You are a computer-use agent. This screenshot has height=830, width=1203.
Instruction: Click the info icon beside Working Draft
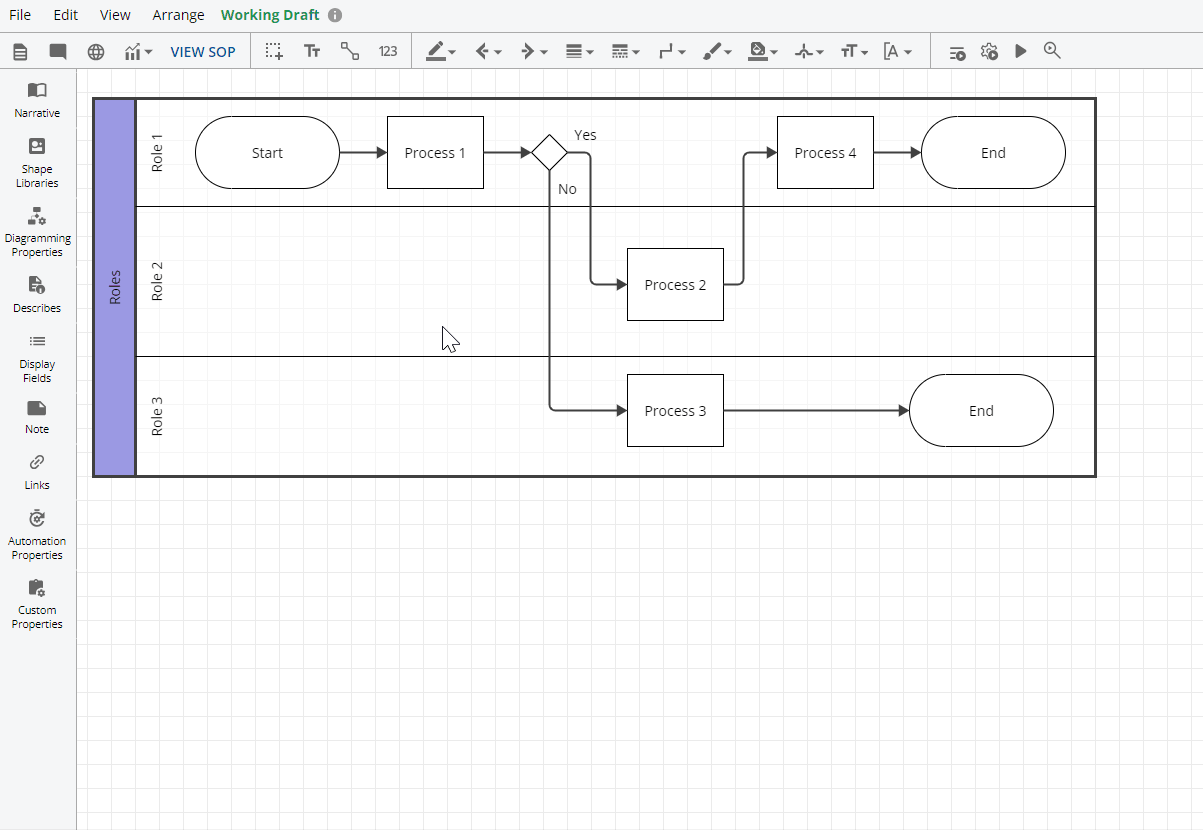pyautogui.click(x=335, y=15)
